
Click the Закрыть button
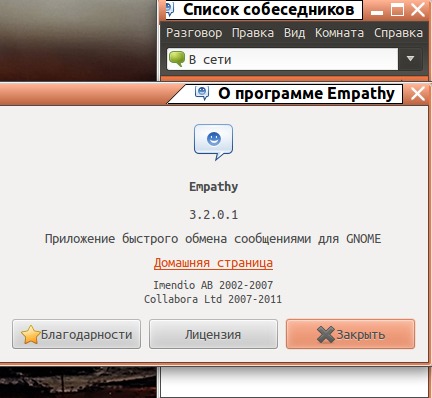pyautogui.click(x=350, y=334)
